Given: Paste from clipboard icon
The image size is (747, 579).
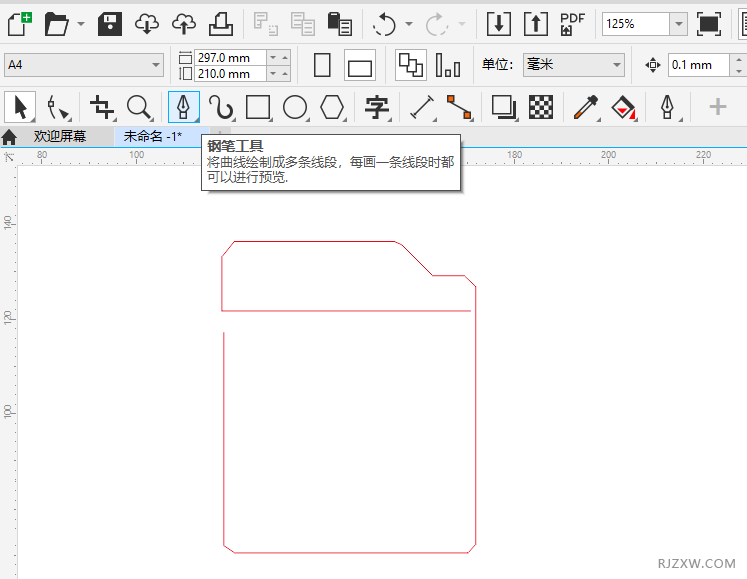Looking at the screenshot, I should [340, 24].
